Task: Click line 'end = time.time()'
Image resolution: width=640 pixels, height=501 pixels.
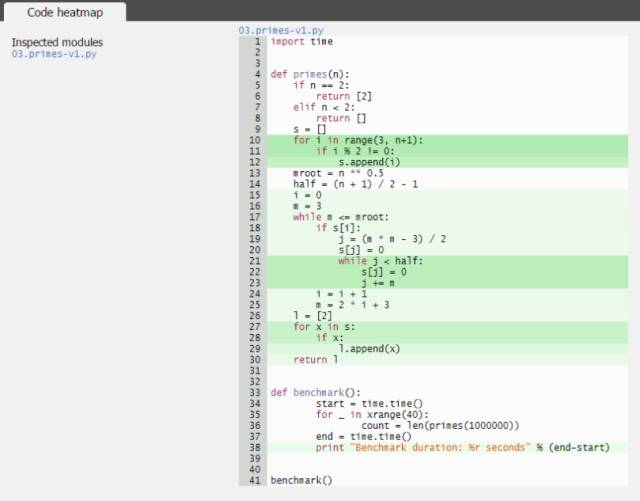Action: [364, 437]
